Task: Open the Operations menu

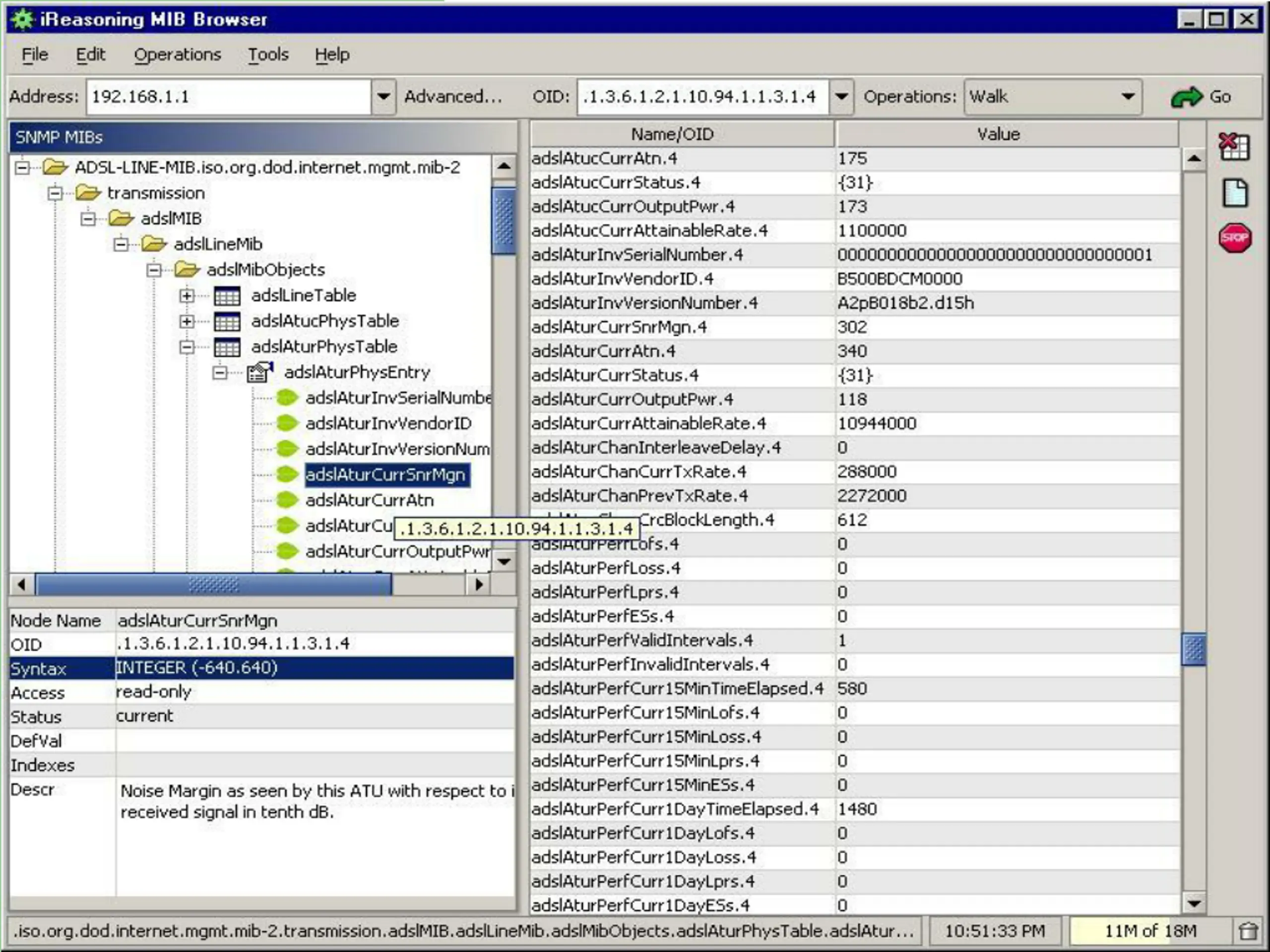Action: 178,55
